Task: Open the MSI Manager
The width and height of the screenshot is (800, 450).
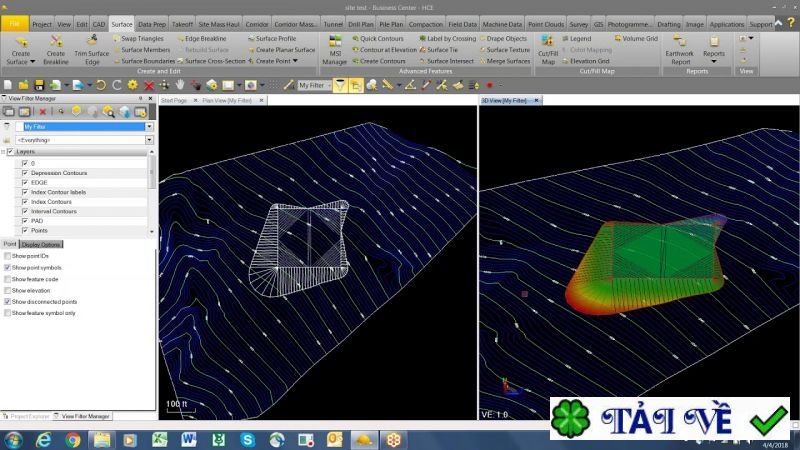Action: click(x=334, y=42)
